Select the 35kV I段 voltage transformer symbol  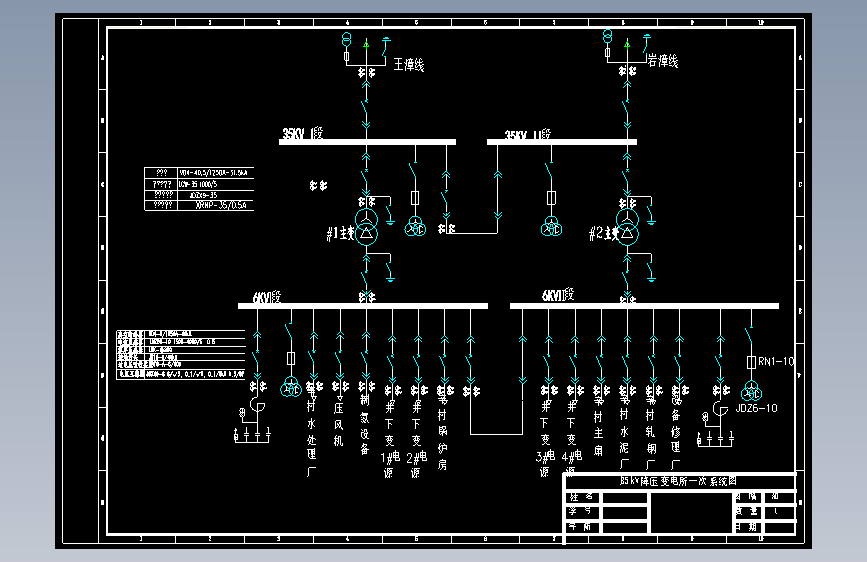(x=415, y=227)
